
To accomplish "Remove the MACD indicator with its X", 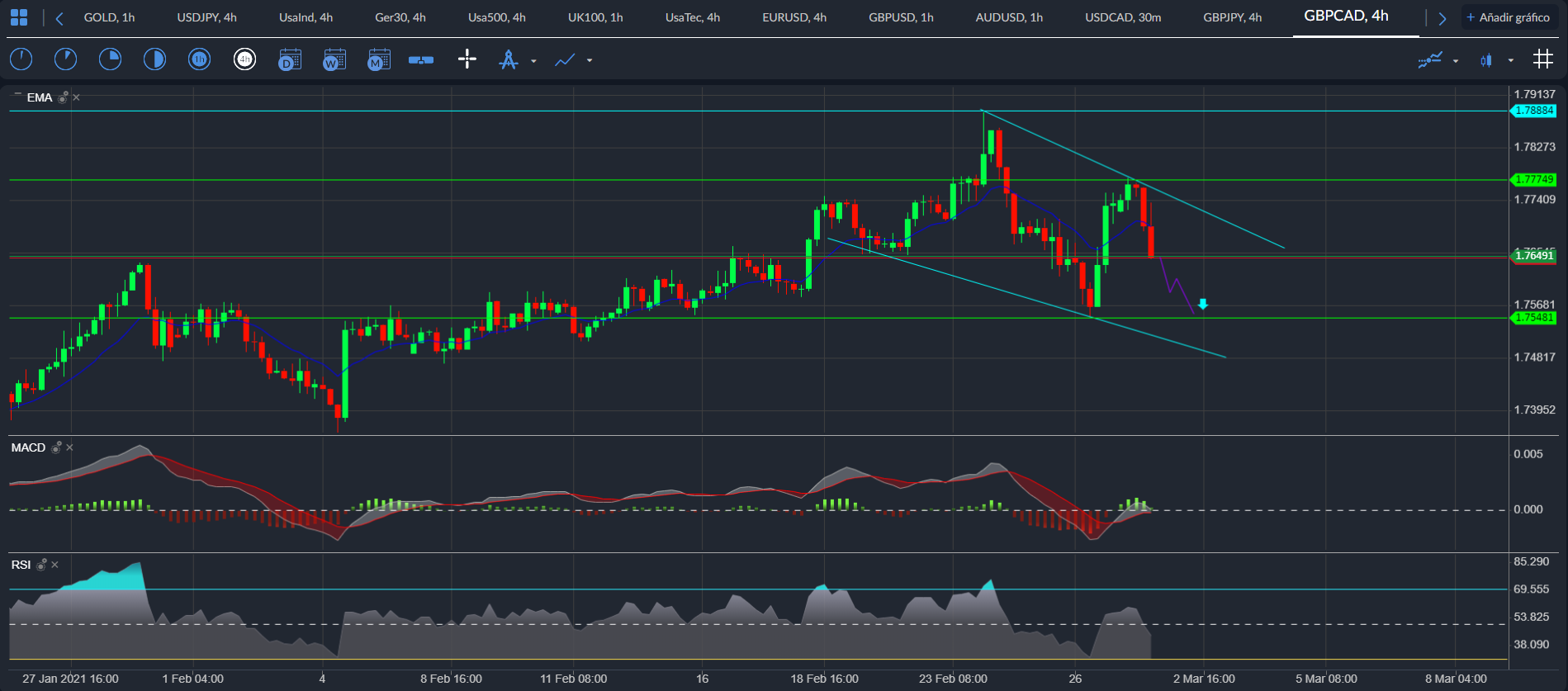I will [x=70, y=447].
